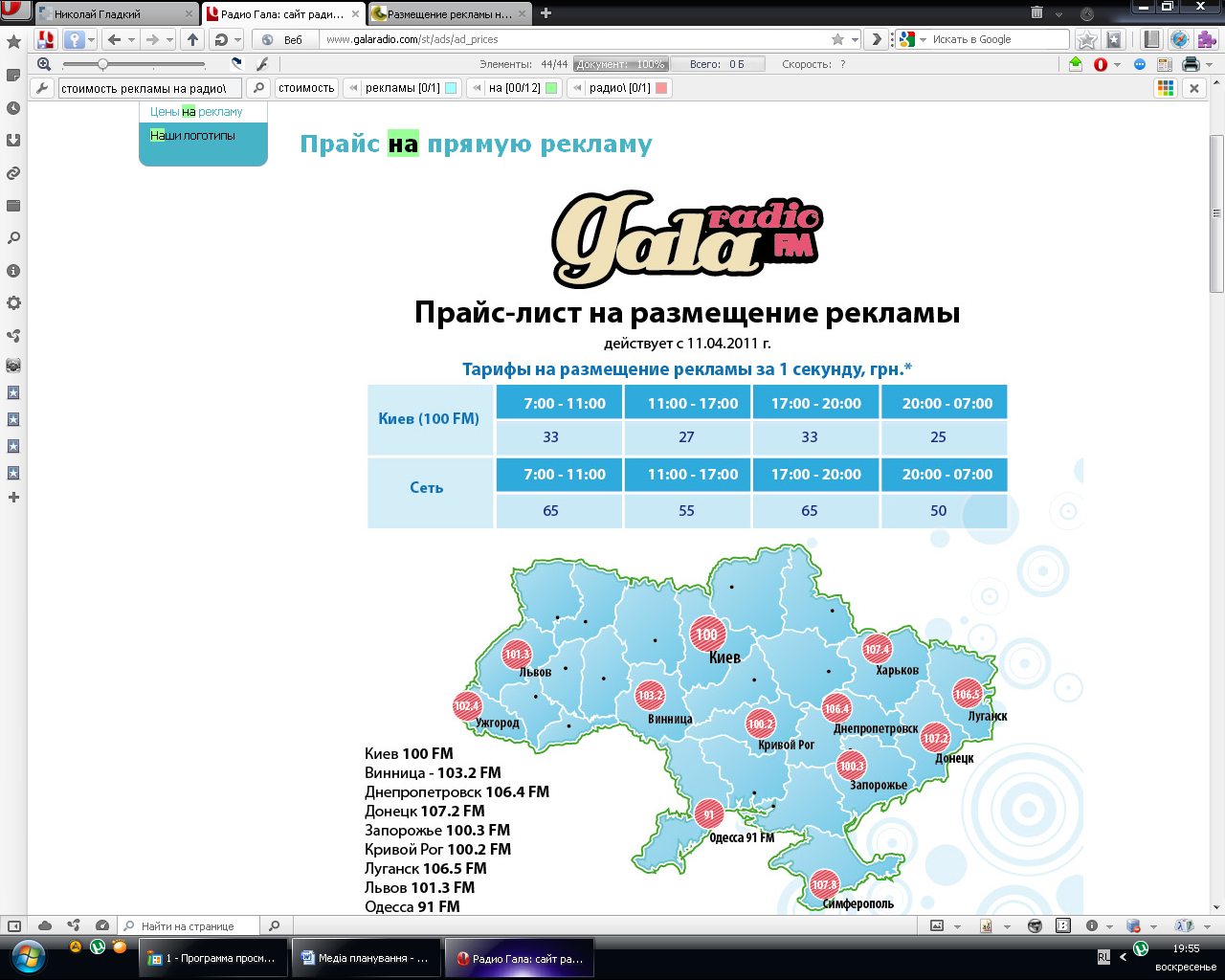
Task: Open '1 - Программа просм...' taskbar window
Action: coord(213,958)
